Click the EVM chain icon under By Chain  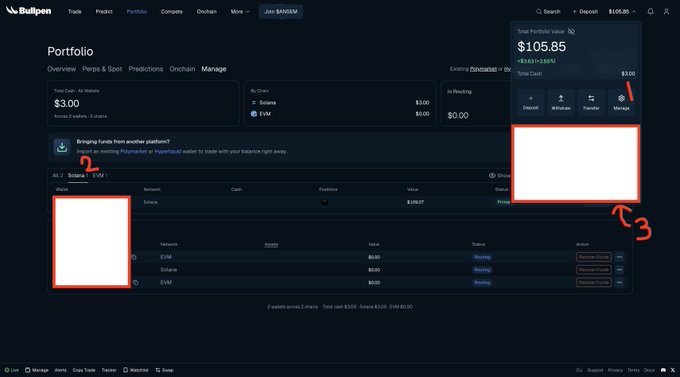tap(254, 114)
